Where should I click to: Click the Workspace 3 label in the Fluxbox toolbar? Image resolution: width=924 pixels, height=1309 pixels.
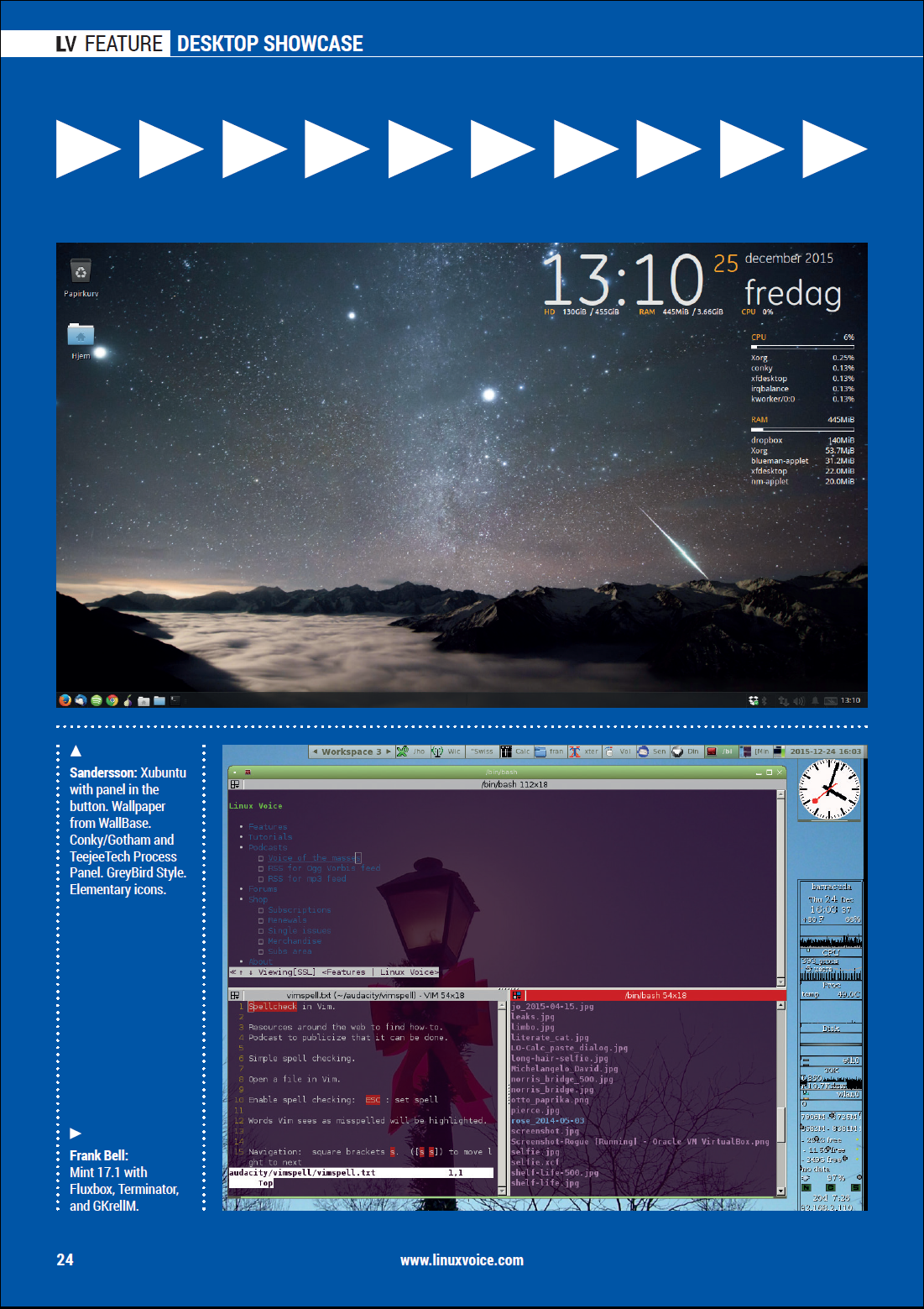coord(351,751)
